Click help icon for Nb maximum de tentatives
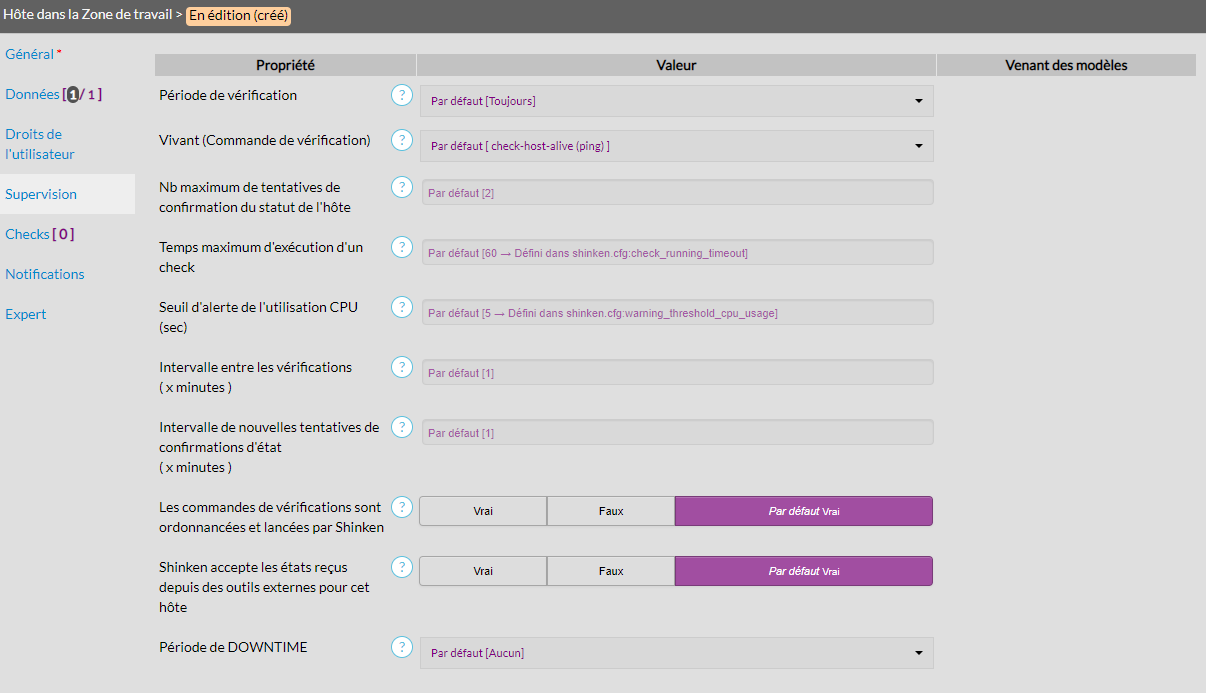 tap(401, 187)
